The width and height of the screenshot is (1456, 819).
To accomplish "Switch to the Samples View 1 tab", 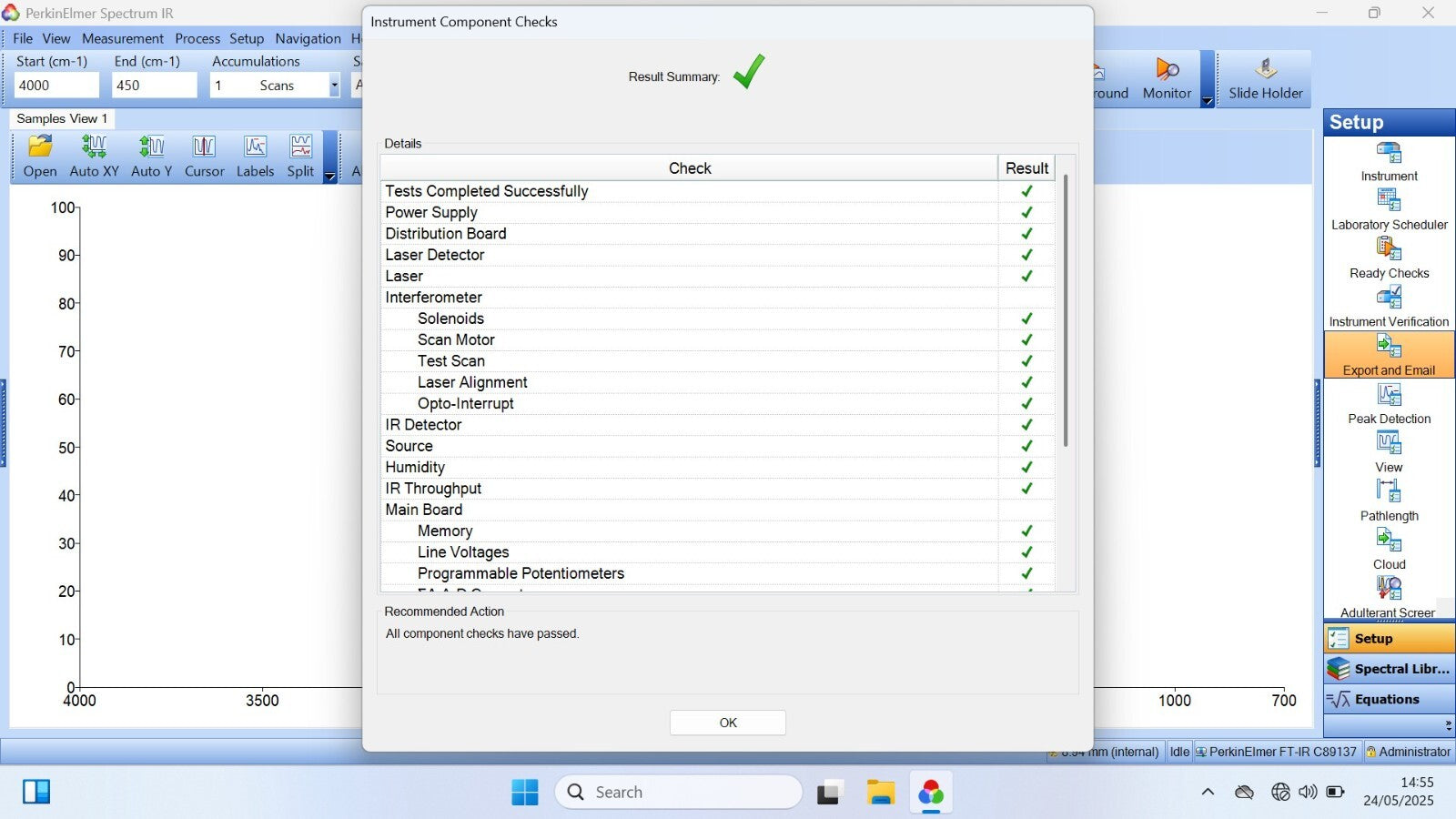I will pos(62,118).
